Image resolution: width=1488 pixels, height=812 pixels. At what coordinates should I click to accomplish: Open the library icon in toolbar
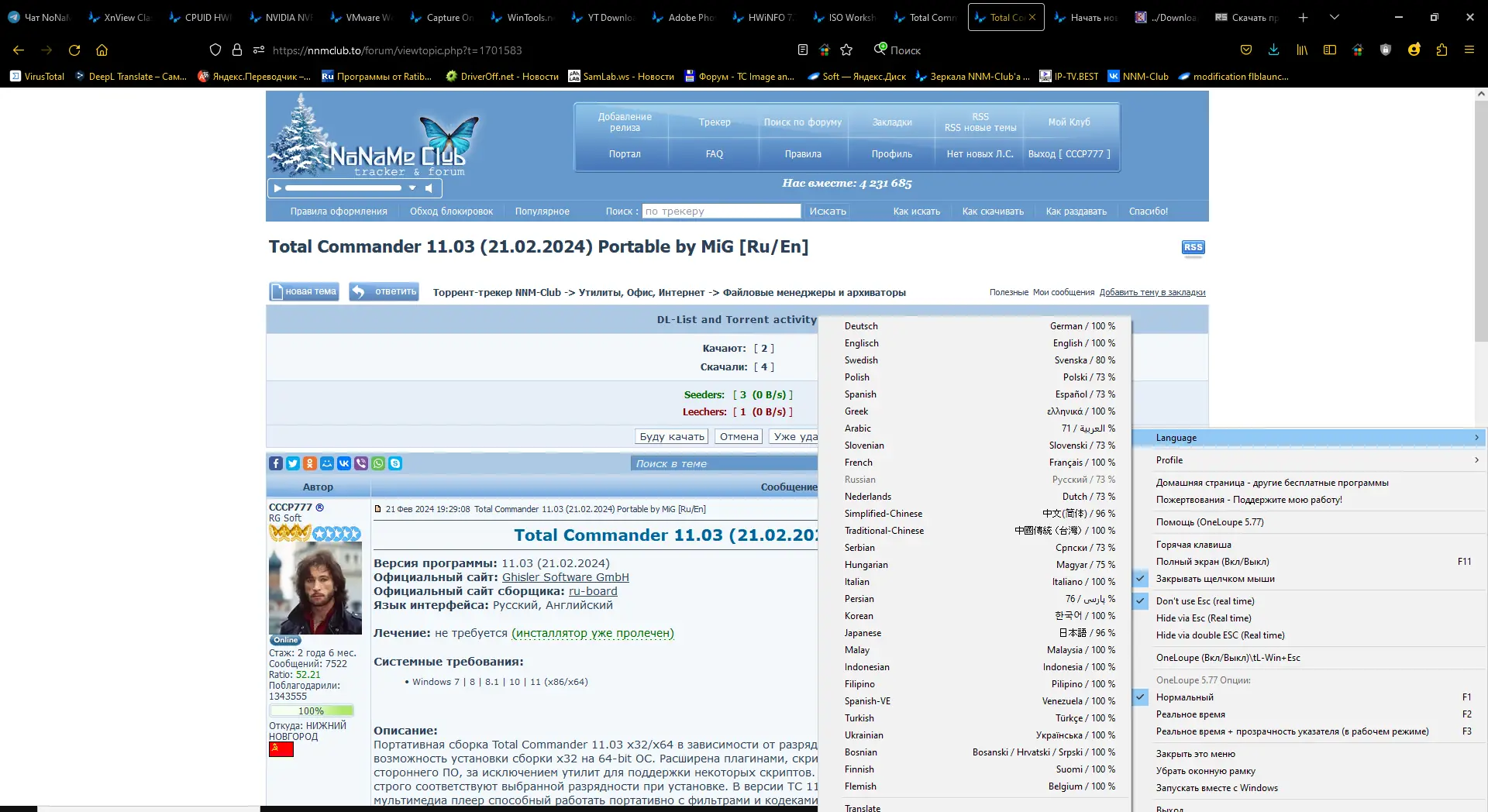[x=1302, y=50]
